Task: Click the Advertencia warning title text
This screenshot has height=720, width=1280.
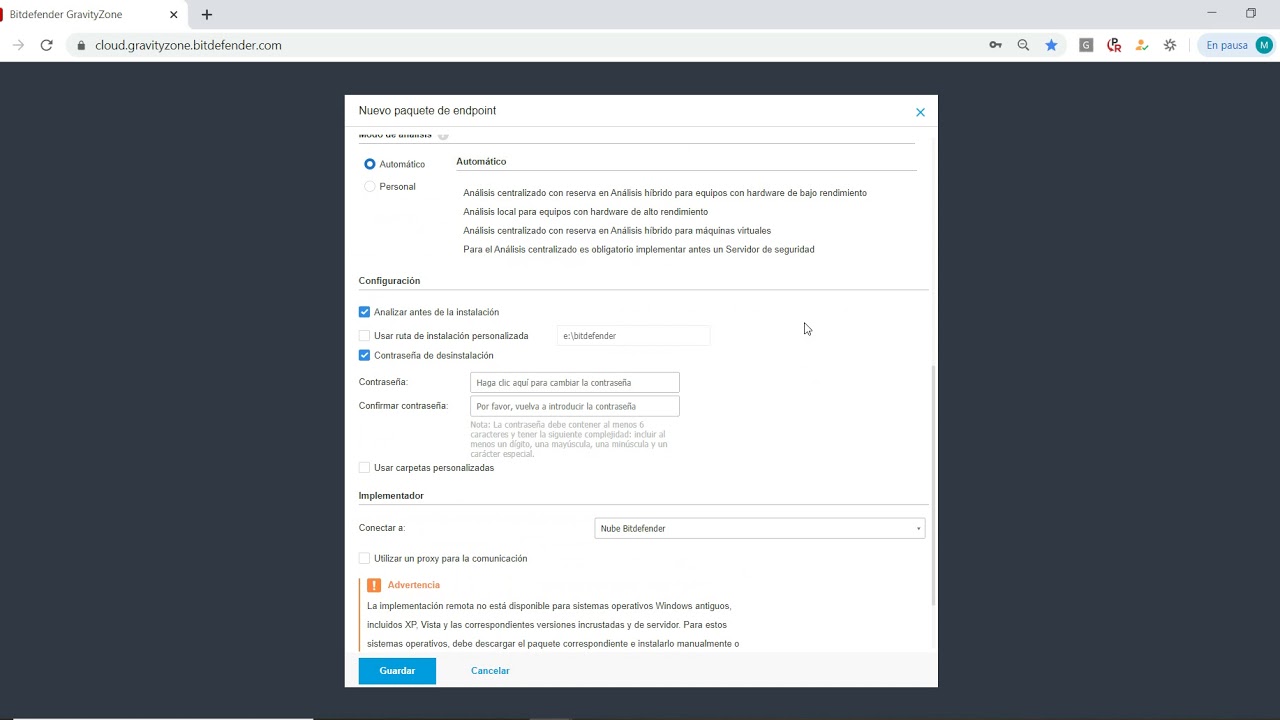Action: [414, 585]
